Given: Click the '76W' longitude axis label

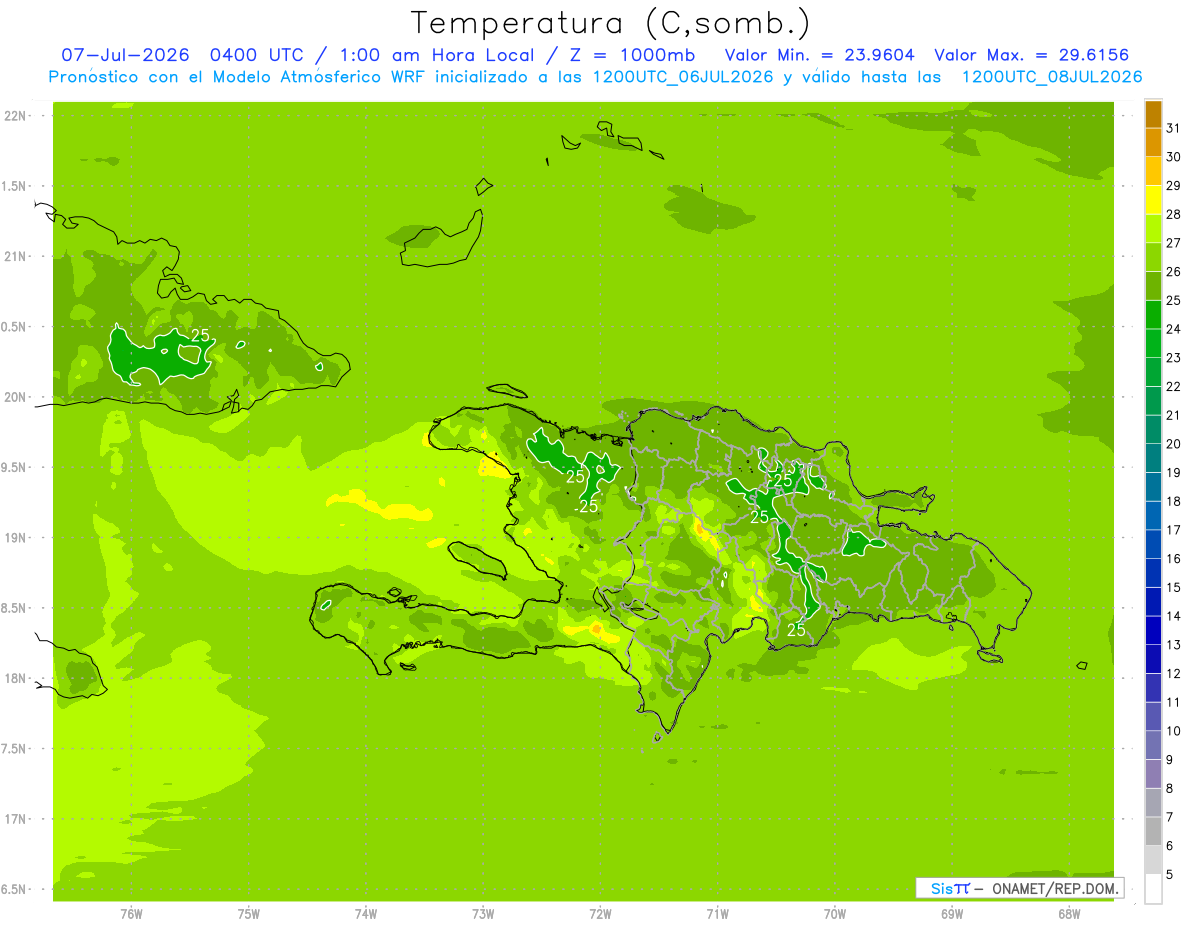Looking at the screenshot, I should pyautogui.click(x=131, y=914).
